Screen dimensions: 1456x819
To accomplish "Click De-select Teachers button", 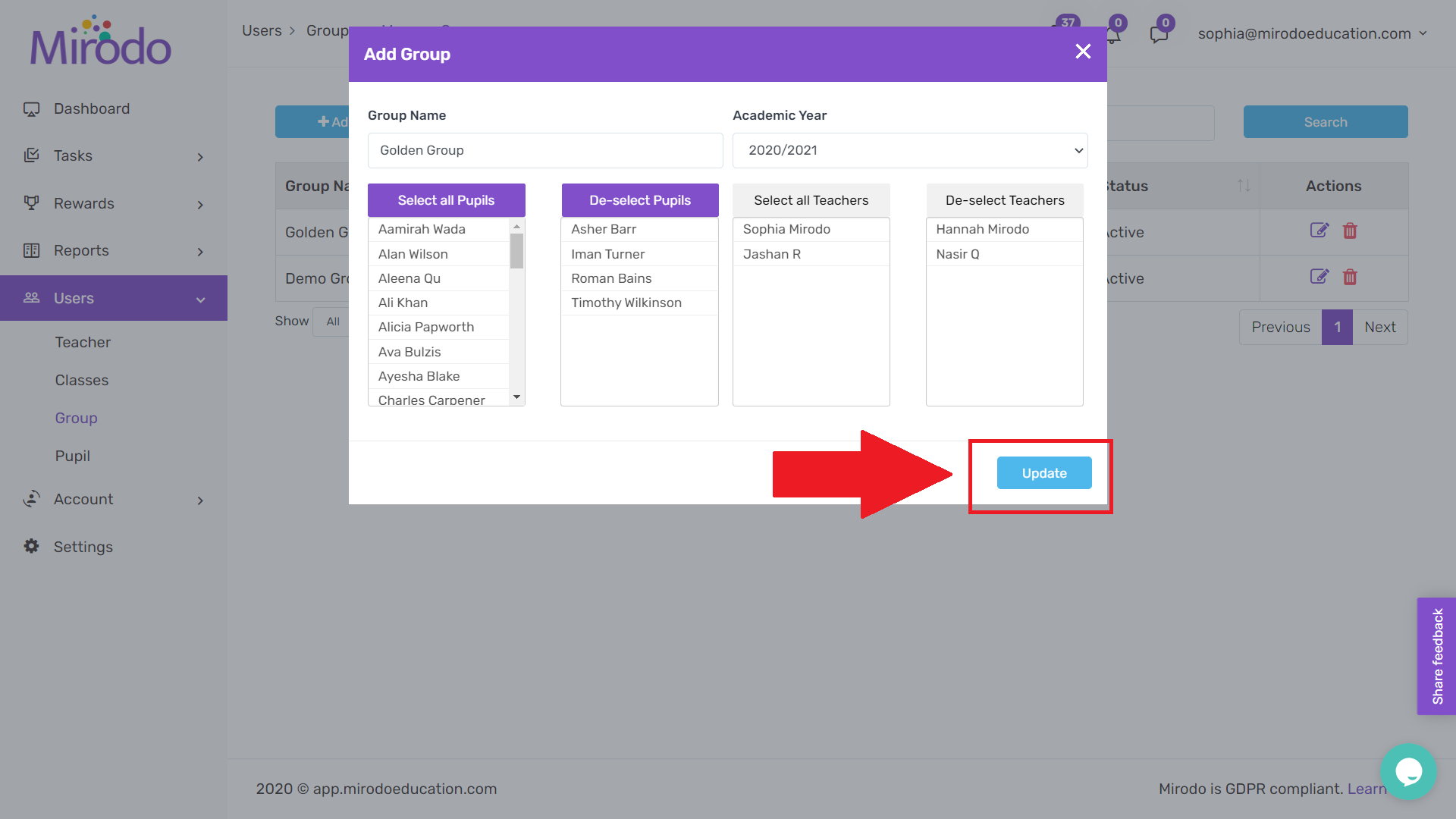I will coord(1005,200).
